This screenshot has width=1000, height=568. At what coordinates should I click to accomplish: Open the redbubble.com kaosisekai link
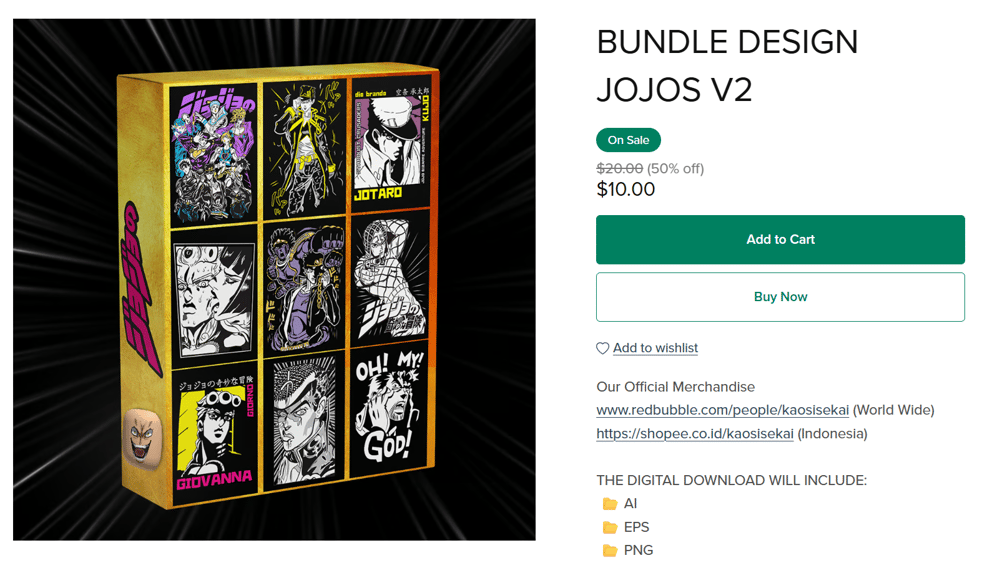pyautogui.click(x=722, y=410)
